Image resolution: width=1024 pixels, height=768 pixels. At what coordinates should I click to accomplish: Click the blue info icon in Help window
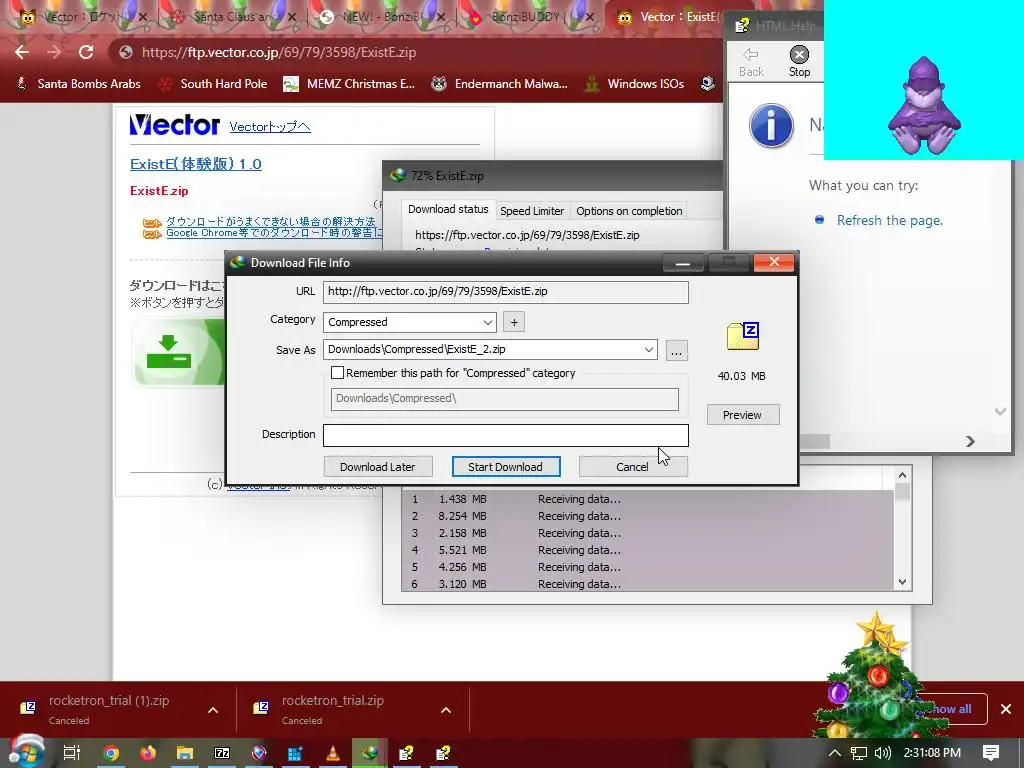[x=771, y=125]
